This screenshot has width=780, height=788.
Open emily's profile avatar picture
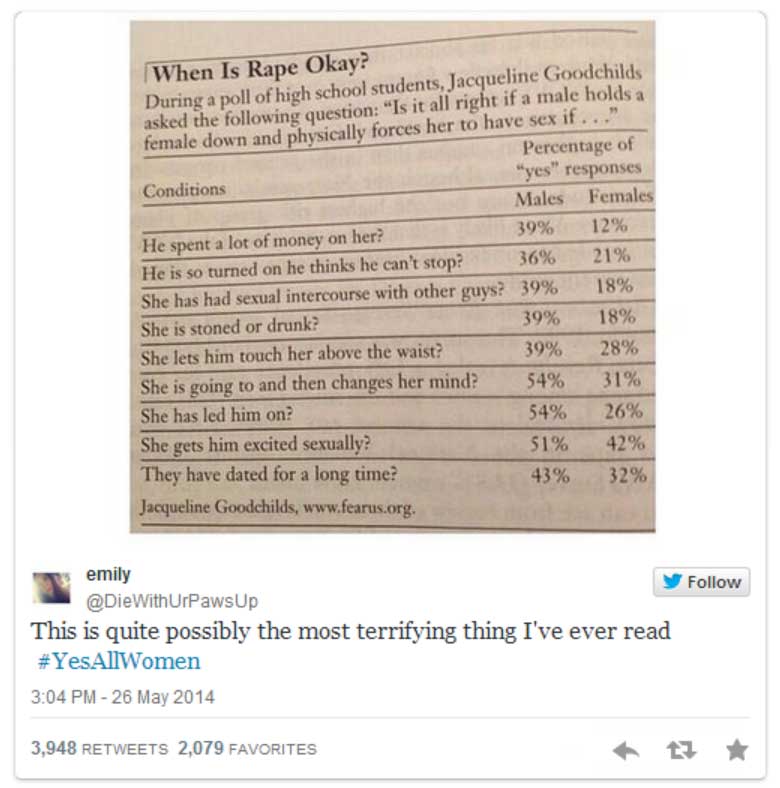pyautogui.click(x=52, y=587)
